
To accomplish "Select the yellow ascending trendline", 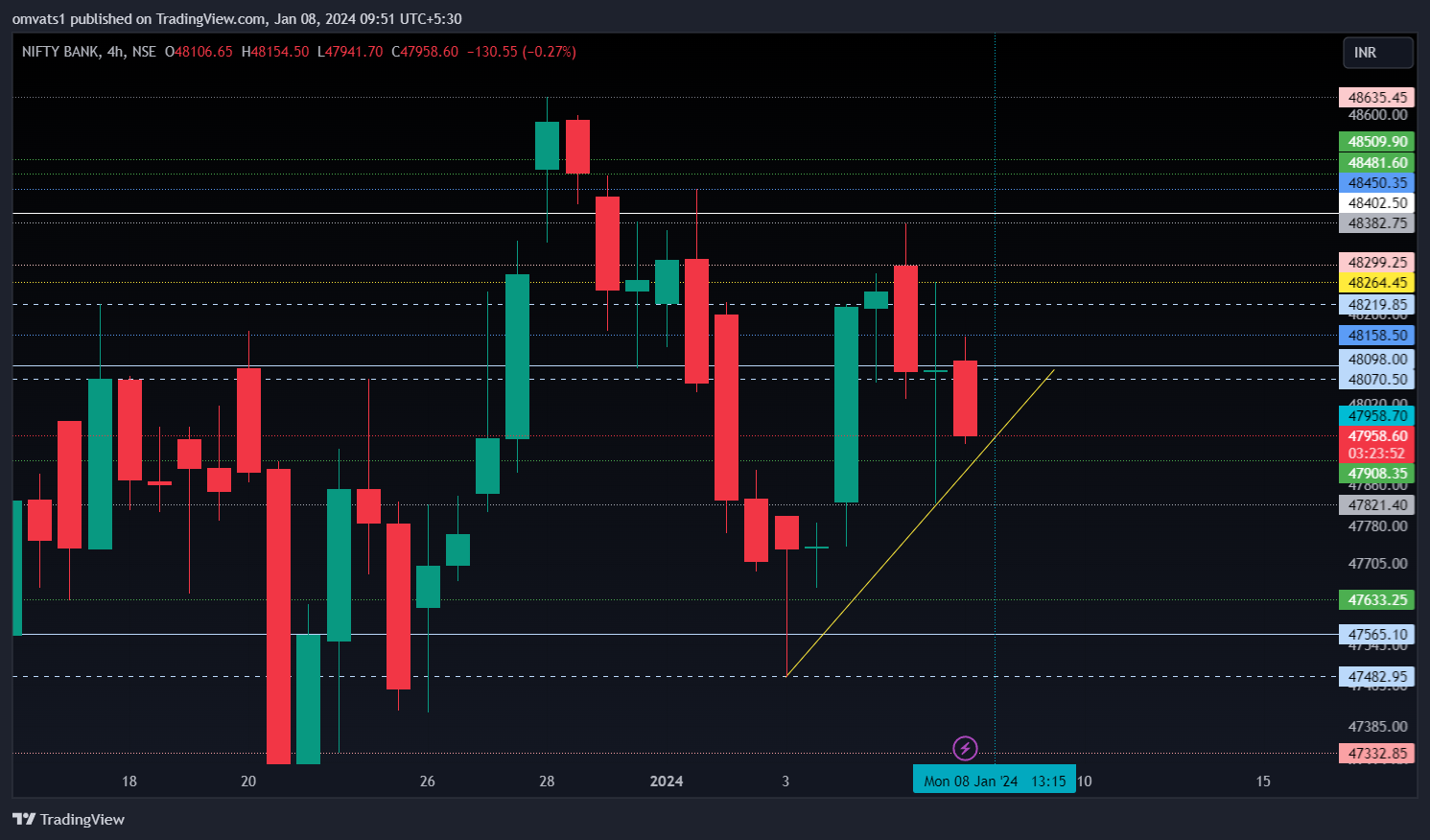I will (921, 523).
